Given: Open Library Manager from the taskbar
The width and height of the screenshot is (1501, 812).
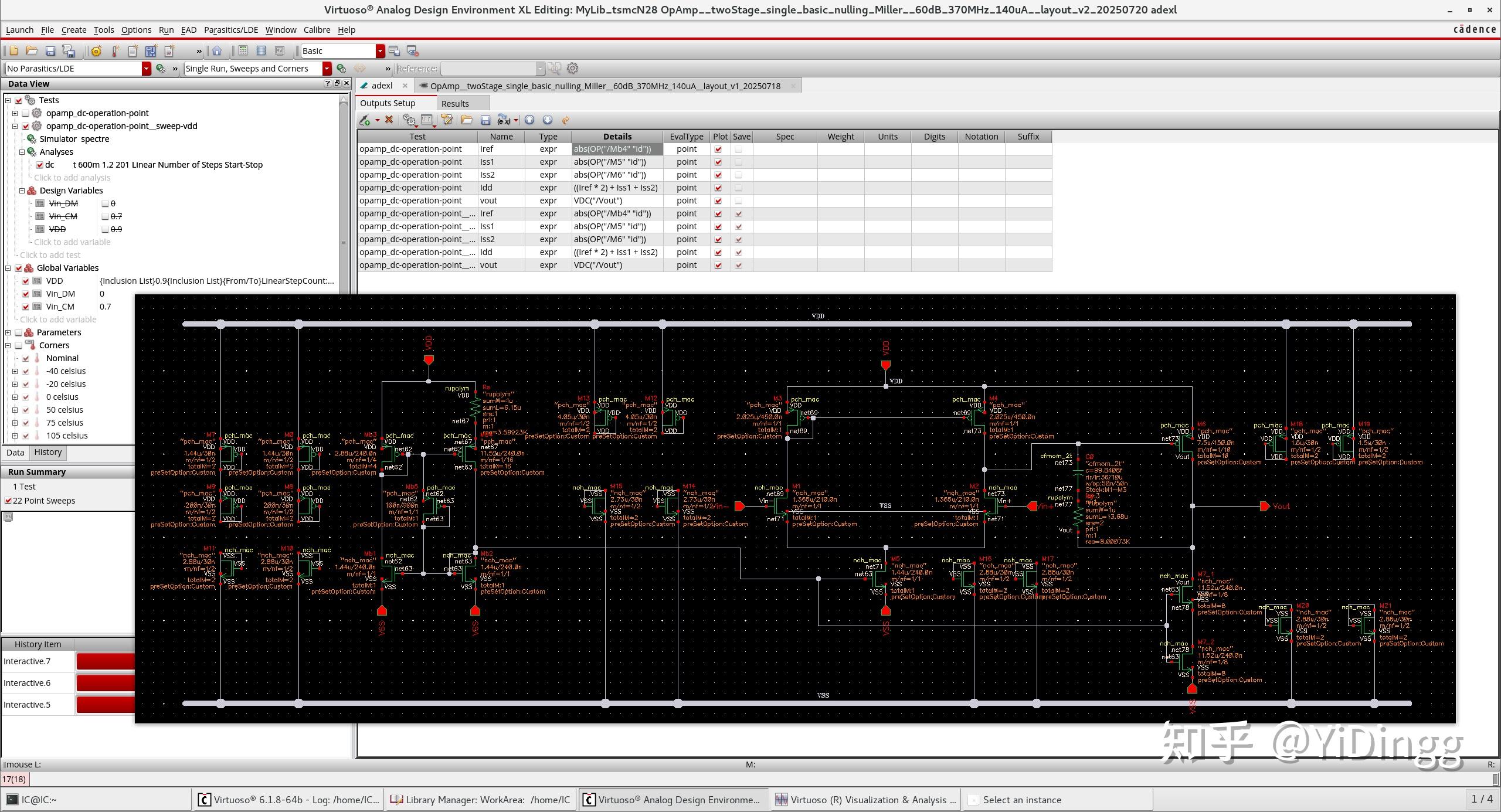Looking at the screenshot, I should coord(481,800).
